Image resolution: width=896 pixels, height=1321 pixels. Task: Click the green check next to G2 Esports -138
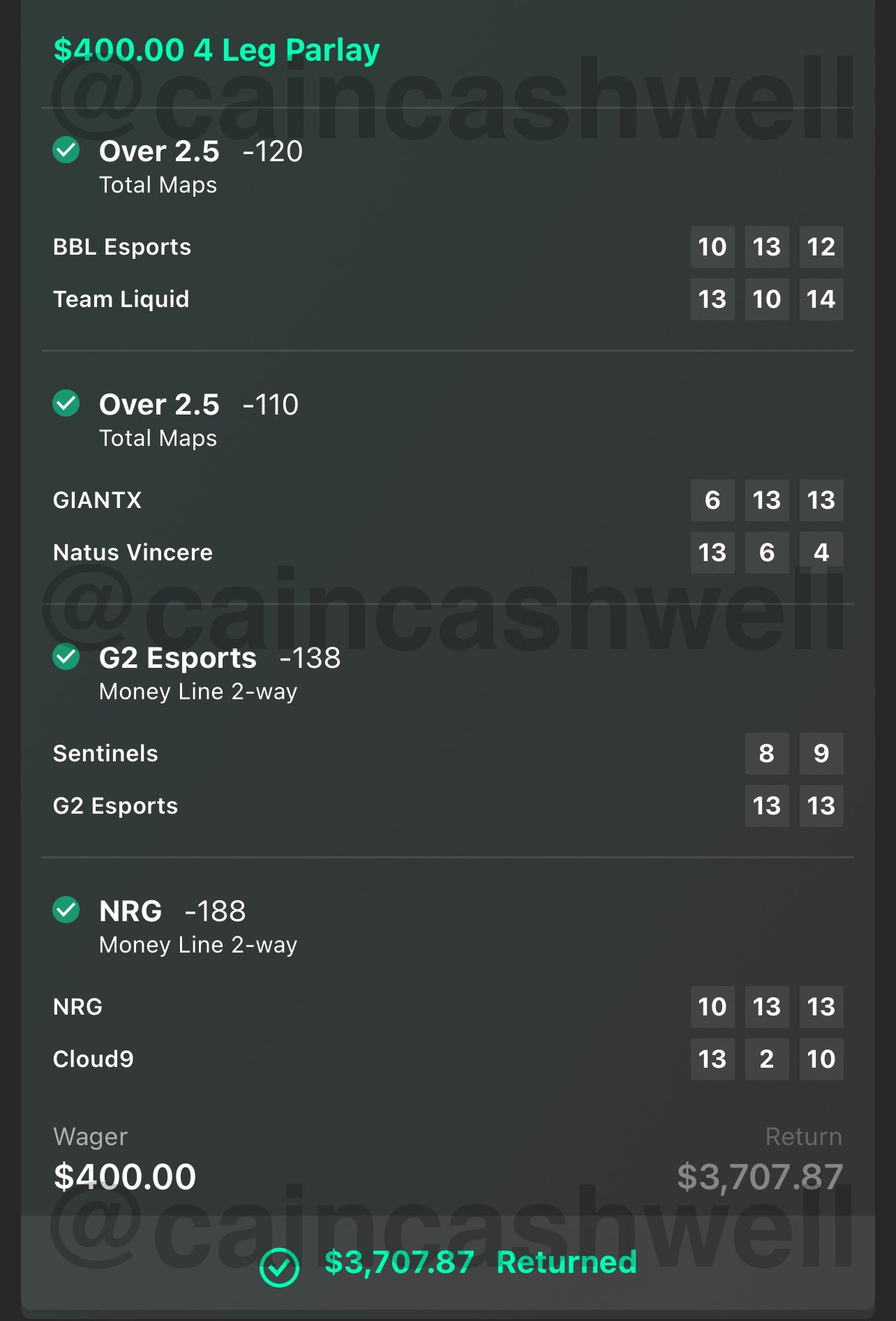tap(66, 657)
